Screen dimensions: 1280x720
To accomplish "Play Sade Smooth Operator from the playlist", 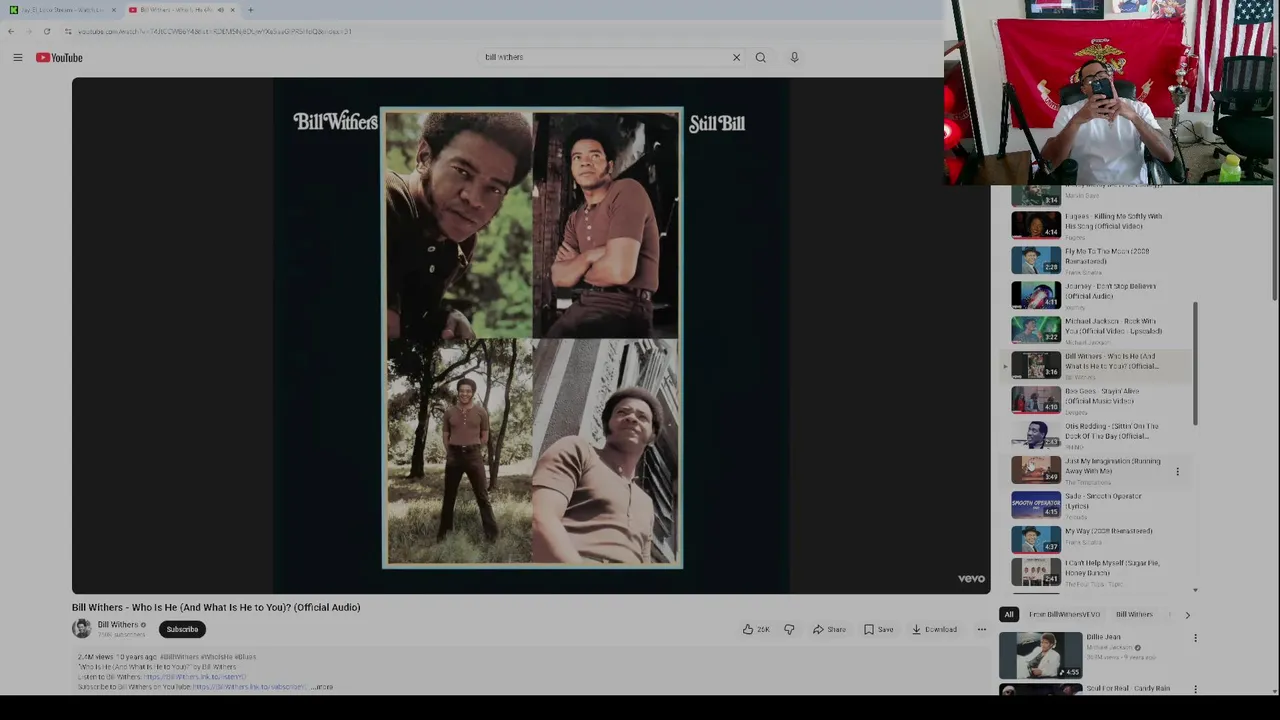I will pyautogui.click(x=1098, y=505).
